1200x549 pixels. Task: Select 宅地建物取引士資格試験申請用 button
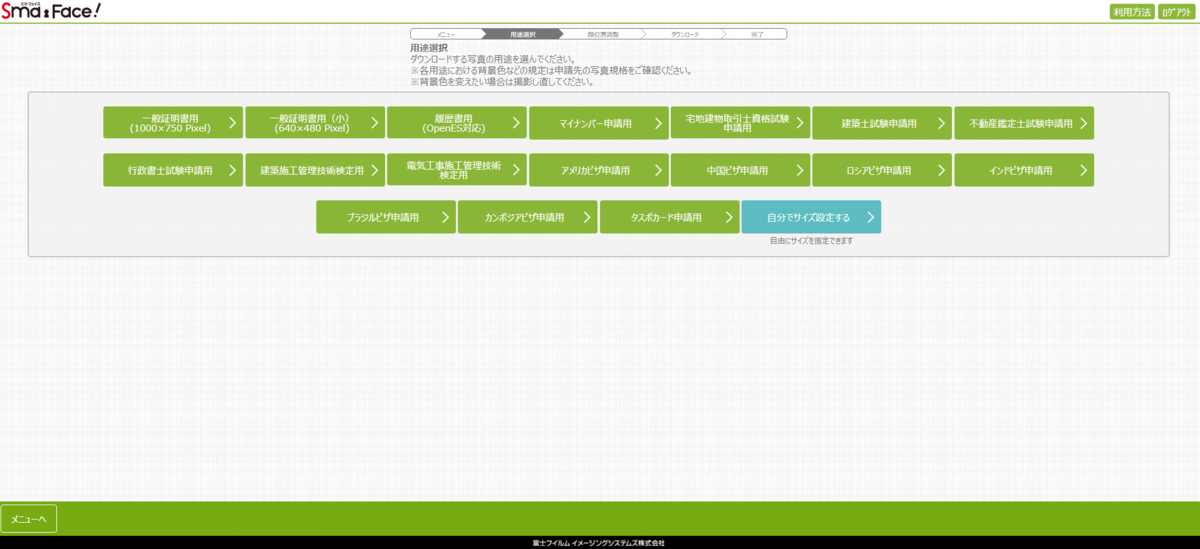click(740, 123)
